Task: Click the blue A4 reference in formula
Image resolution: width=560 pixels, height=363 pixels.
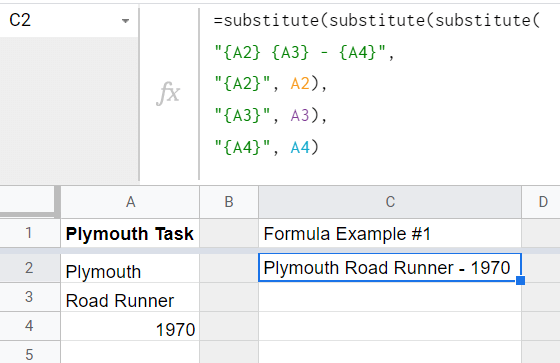Action: point(300,147)
